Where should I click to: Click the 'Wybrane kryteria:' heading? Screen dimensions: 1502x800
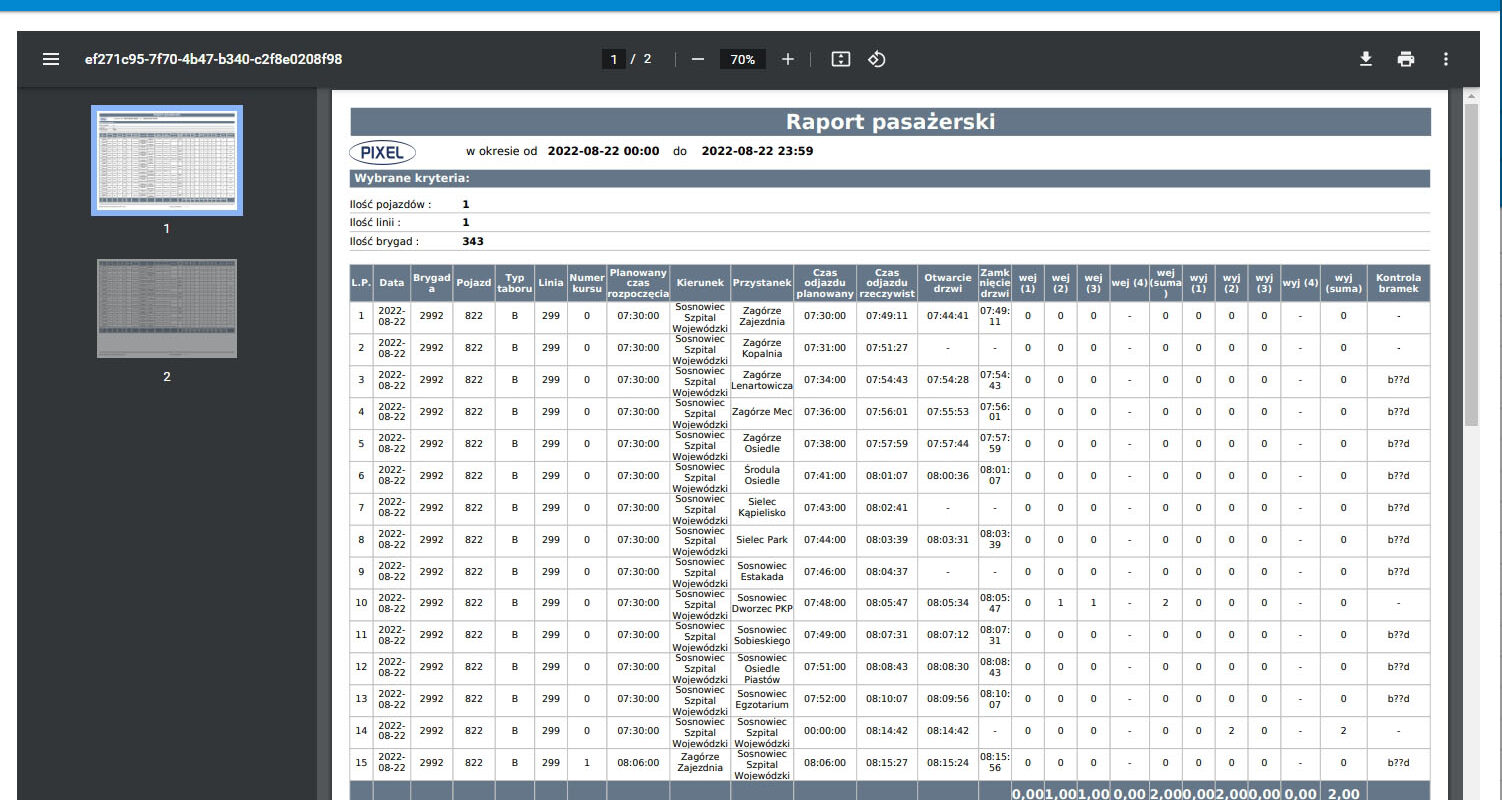pos(412,179)
